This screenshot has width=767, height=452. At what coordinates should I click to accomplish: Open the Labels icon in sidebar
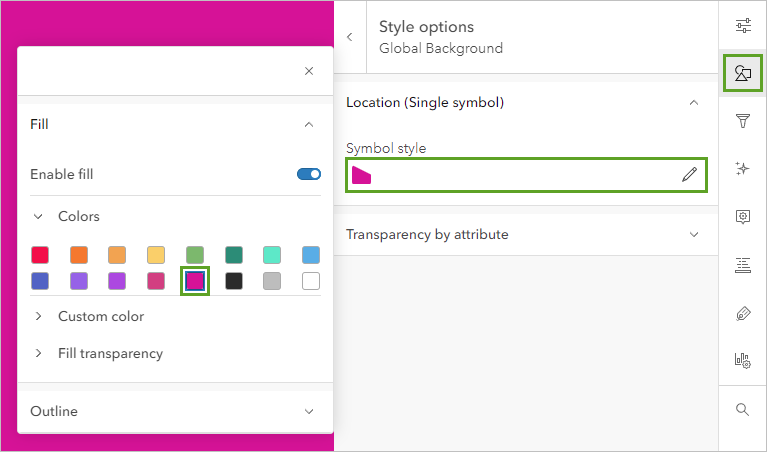click(x=743, y=265)
